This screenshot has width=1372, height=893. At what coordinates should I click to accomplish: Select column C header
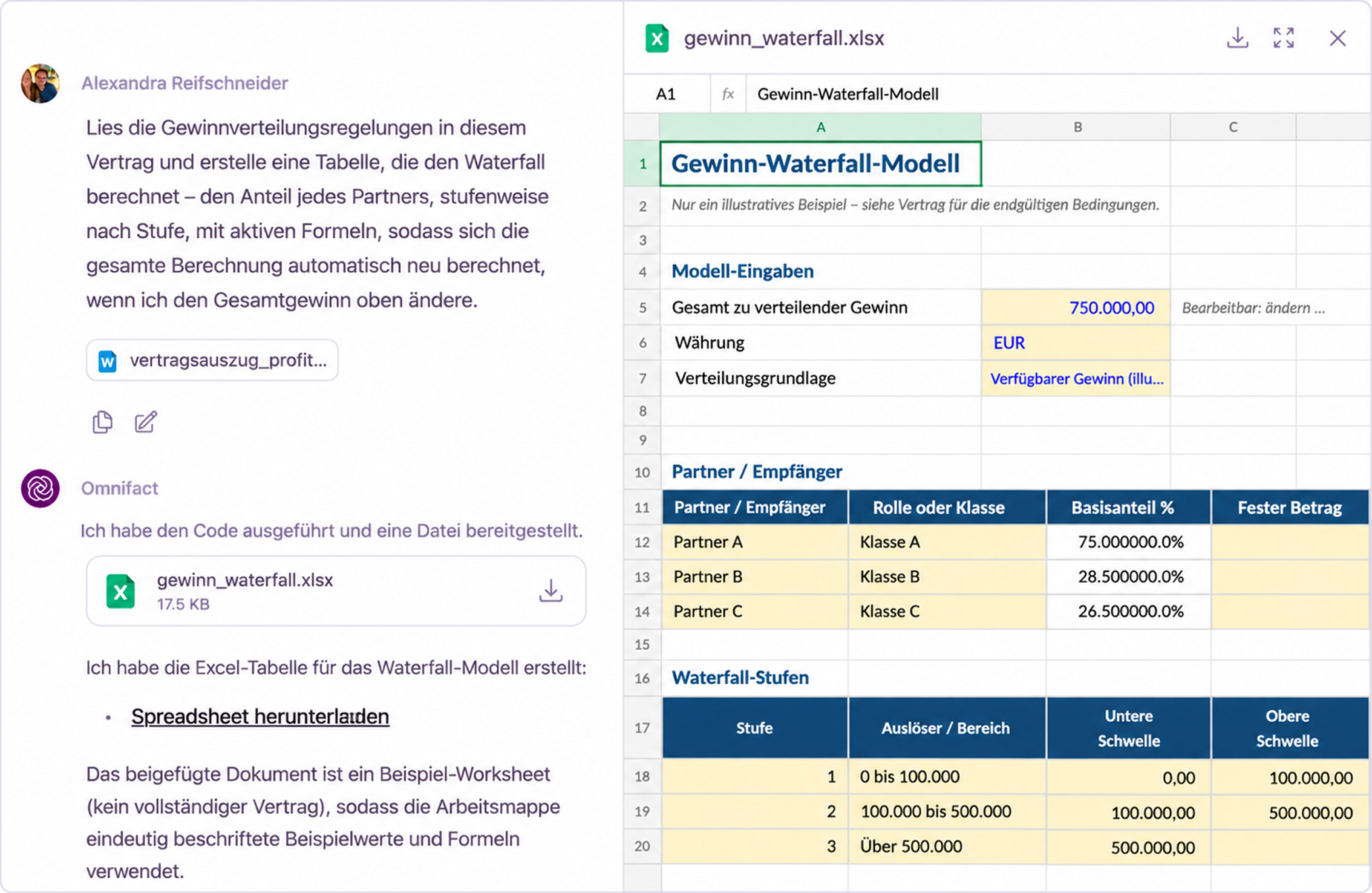coord(1233,127)
